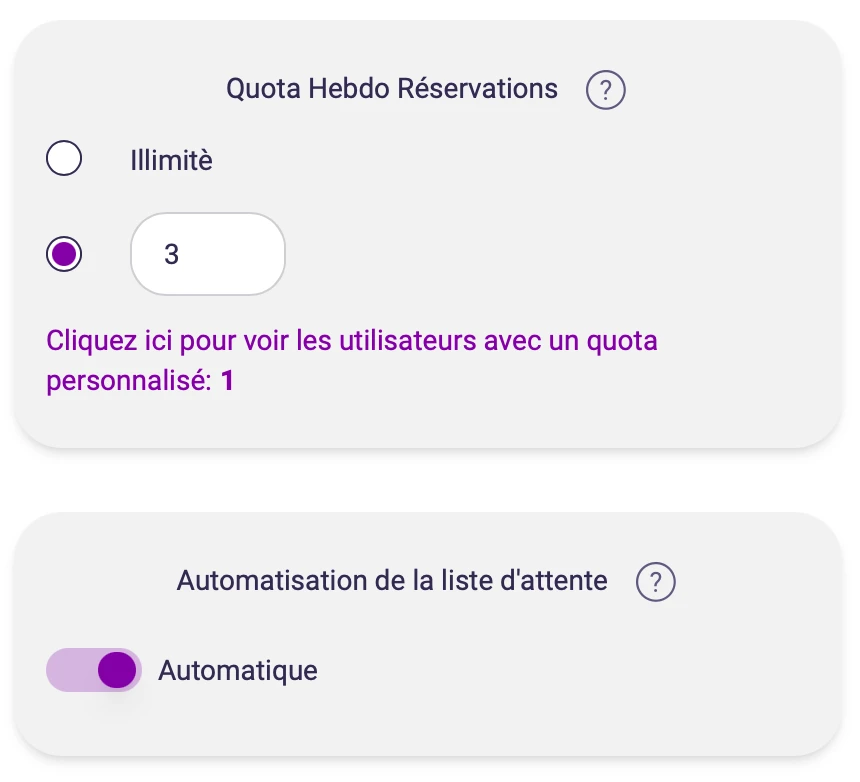This screenshot has height=782, width=860.
Task: Click the light track of the Automatique switch
Action: point(68,670)
